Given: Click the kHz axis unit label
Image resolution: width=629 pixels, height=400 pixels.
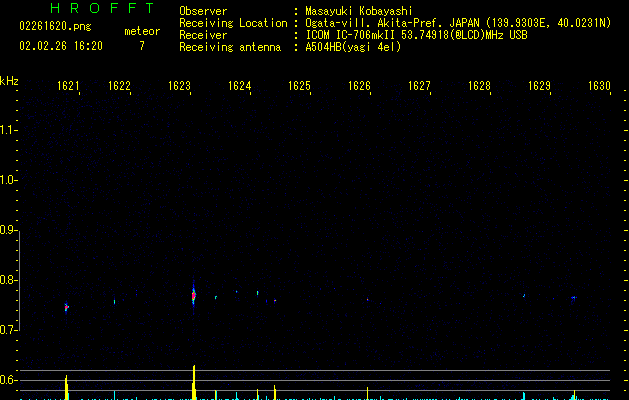Looking at the screenshot, I should tap(9, 81).
